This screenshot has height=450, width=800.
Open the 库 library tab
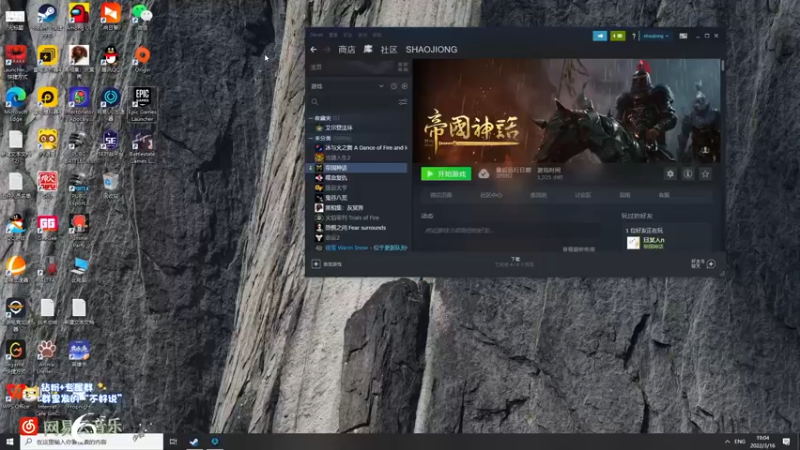pos(368,49)
